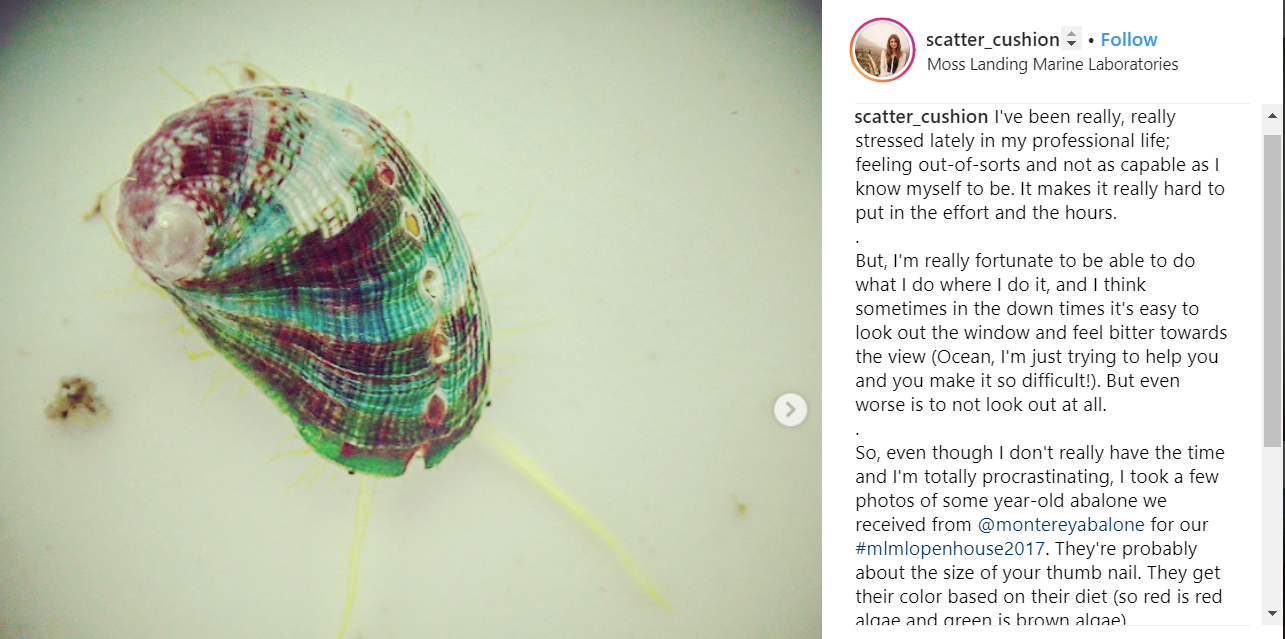1285x639 pixels.
Task: Click the first caption paragraph about being stressed
Action: coord(1040,164)
